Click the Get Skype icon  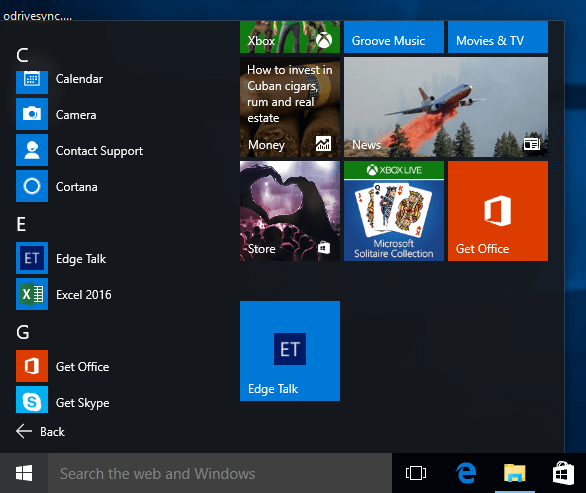coord(32,400)
